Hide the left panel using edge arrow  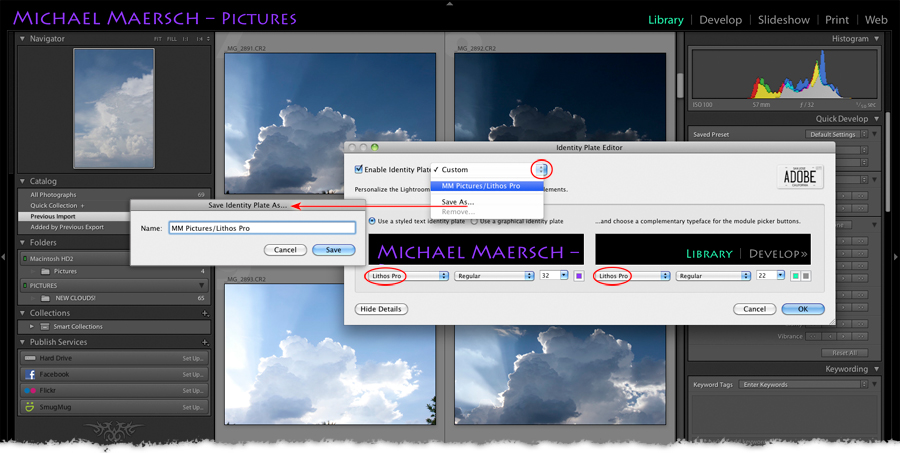[4, 257]
